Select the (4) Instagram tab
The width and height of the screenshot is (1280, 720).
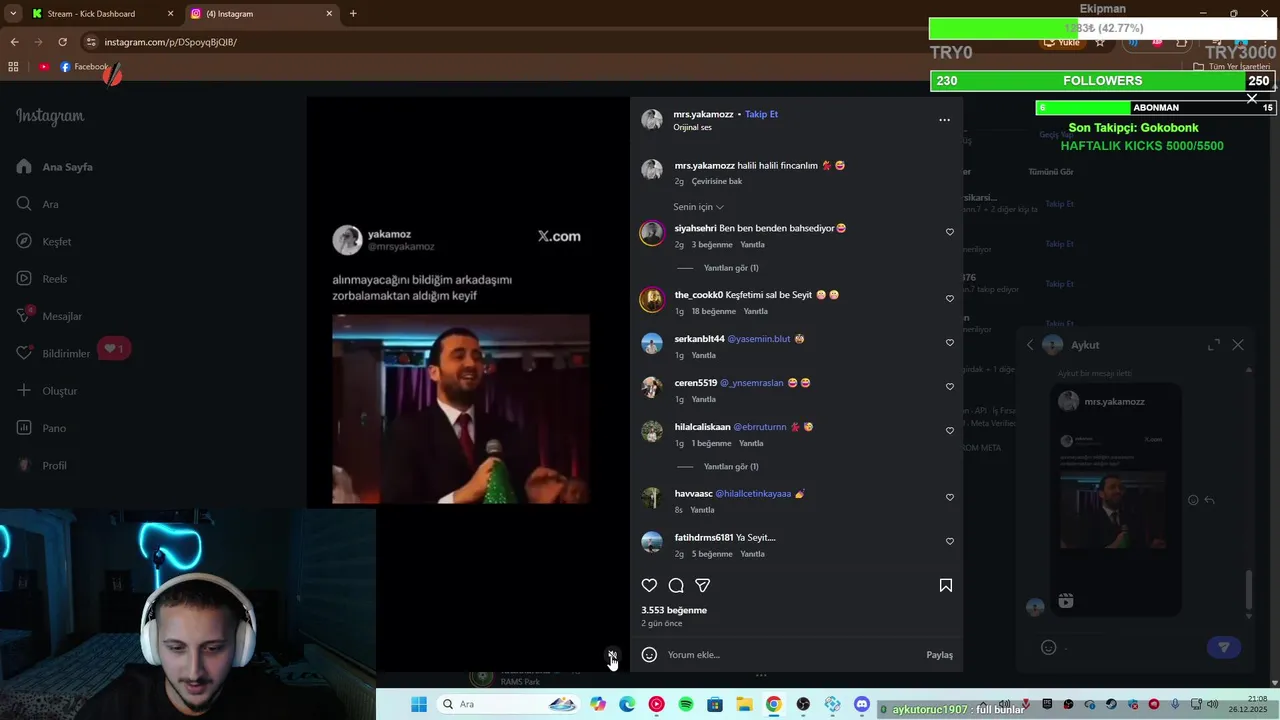262,14
